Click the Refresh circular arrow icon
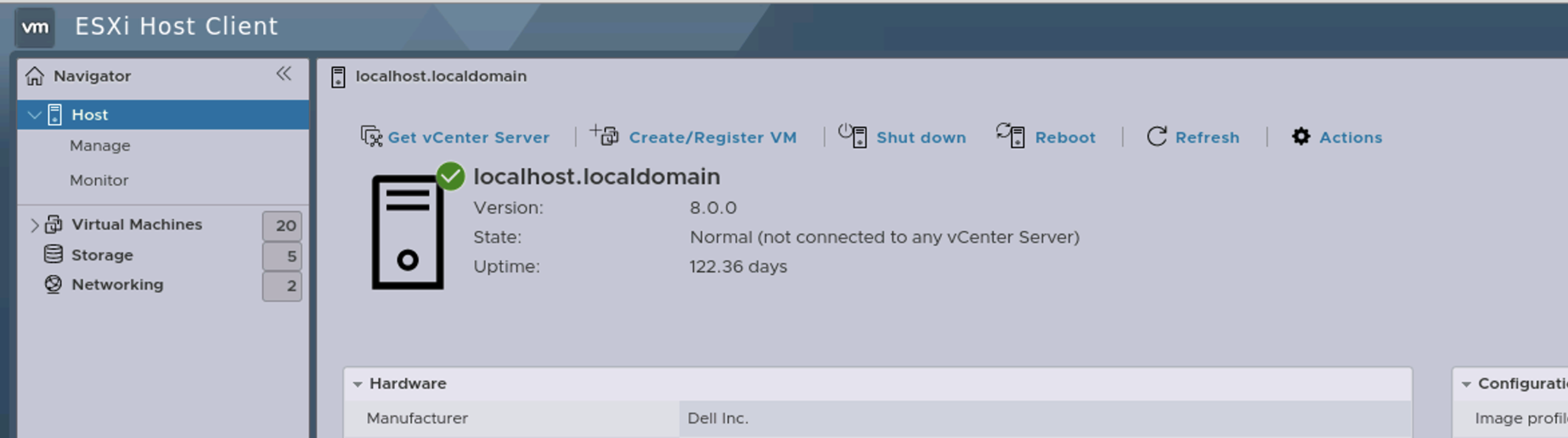This screenshot has width=1568, height=438. [x=1156, y=137]
